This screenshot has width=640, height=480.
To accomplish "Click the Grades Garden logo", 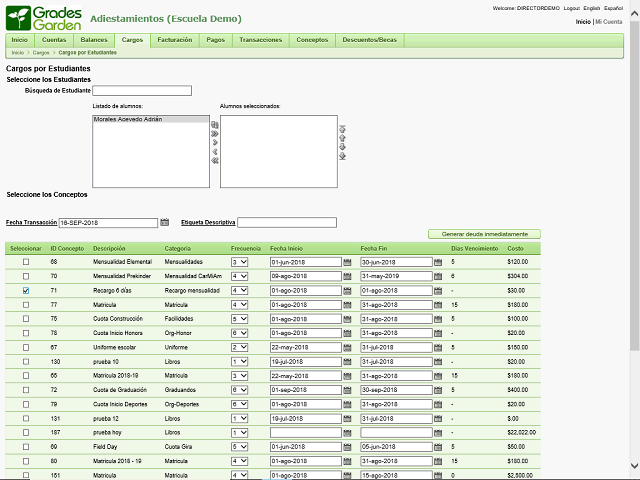I will point(44,18).
